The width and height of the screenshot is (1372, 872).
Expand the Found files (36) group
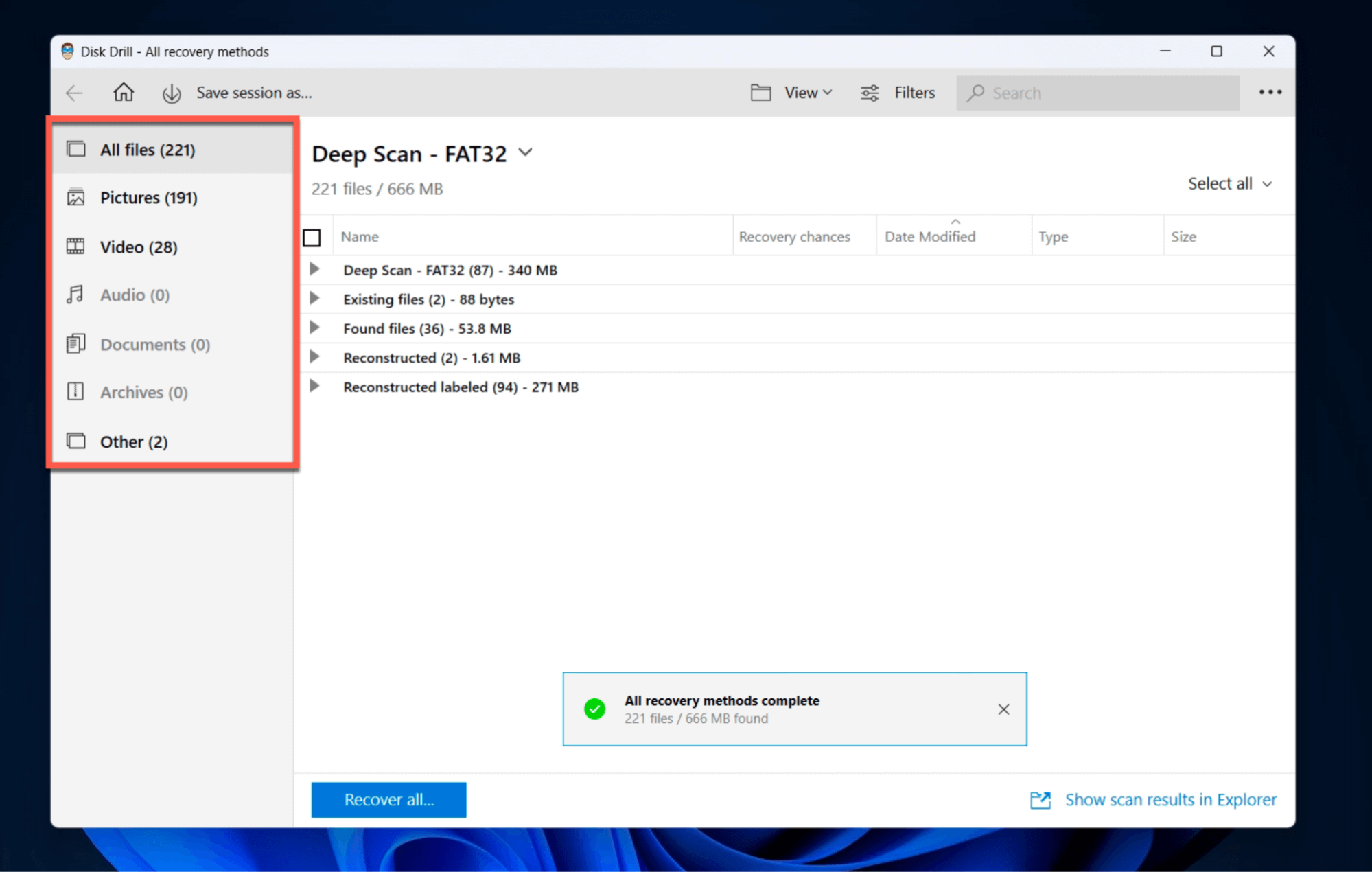pos(314,328)
